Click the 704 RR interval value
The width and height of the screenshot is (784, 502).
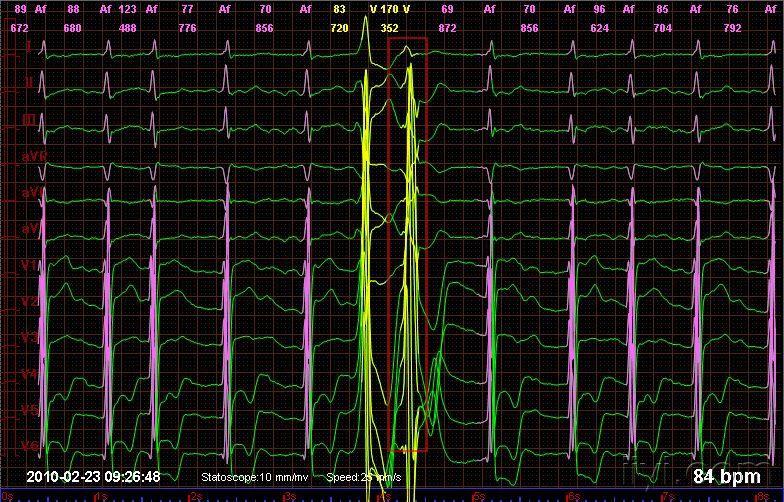(x=662, y=28)
